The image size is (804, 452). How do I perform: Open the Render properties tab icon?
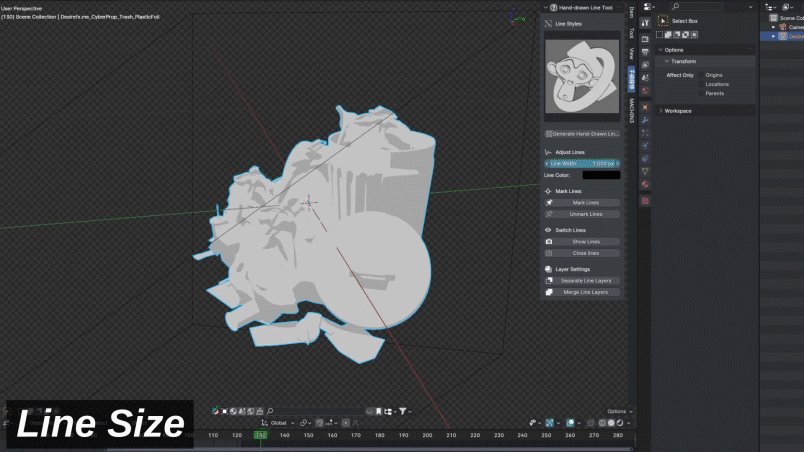[645, 39]
